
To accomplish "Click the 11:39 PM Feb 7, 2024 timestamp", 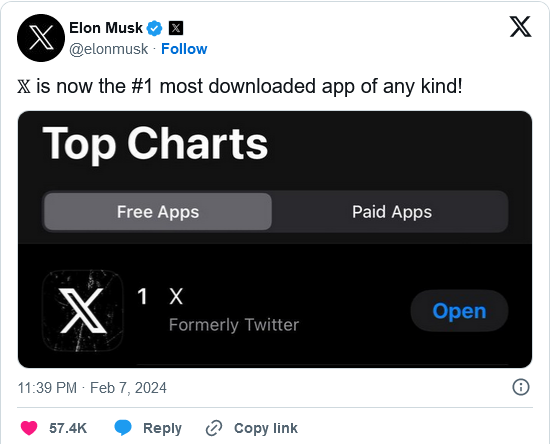I will (92, 388).
